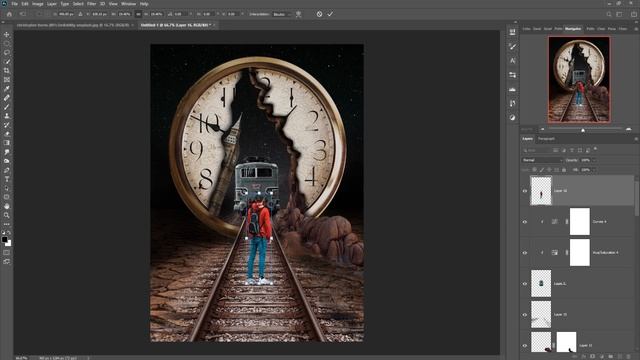The image size is (640, 360).
Task: Select the Rectangular Marquee tool
Action: pos(7,44)
